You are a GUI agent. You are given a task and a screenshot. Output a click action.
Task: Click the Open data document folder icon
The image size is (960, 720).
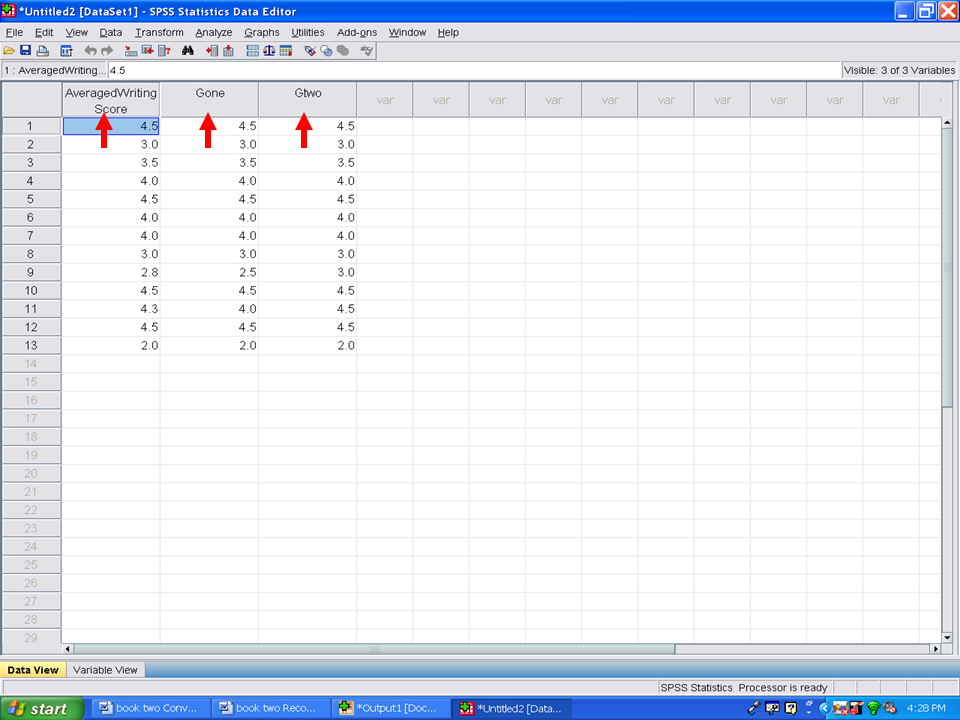[9, 50]
